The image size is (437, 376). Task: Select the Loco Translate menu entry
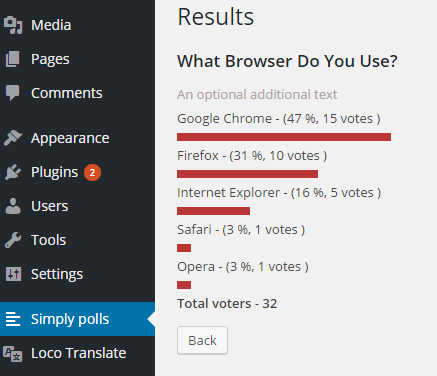(x=77, y=353)
